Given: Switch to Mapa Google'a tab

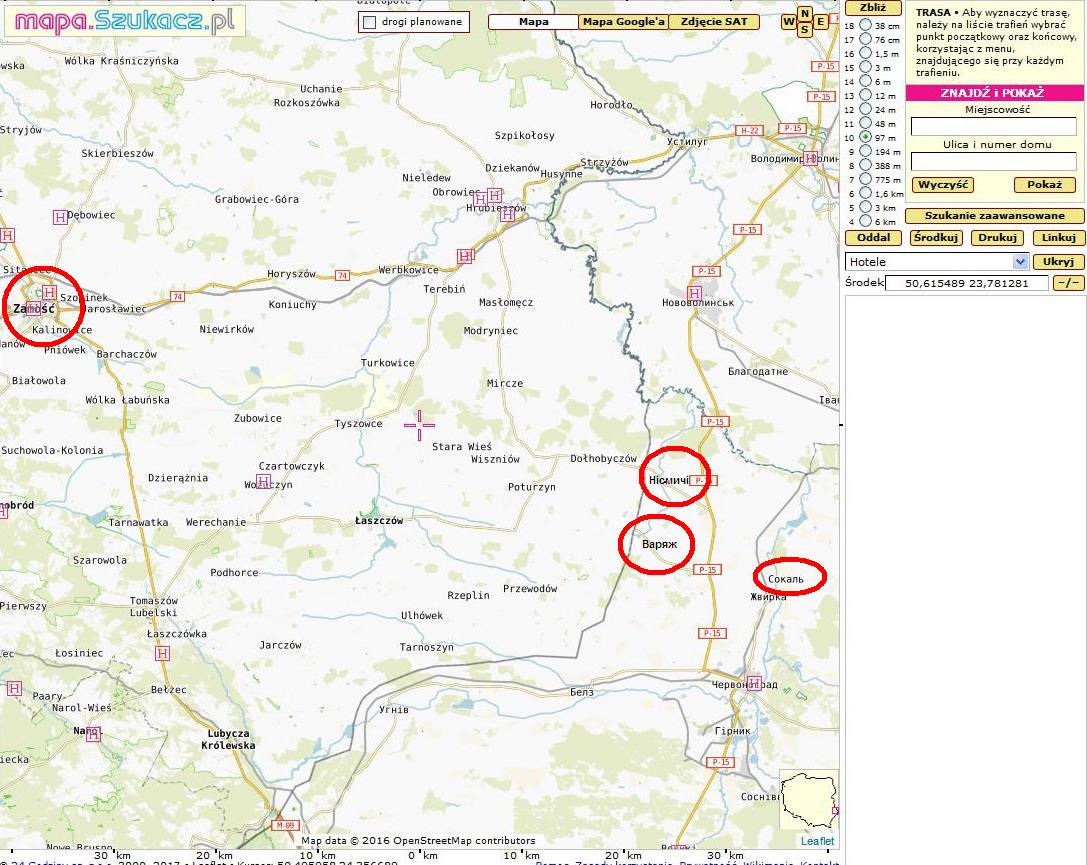Looking at the screenshot, I should (623, 22).
